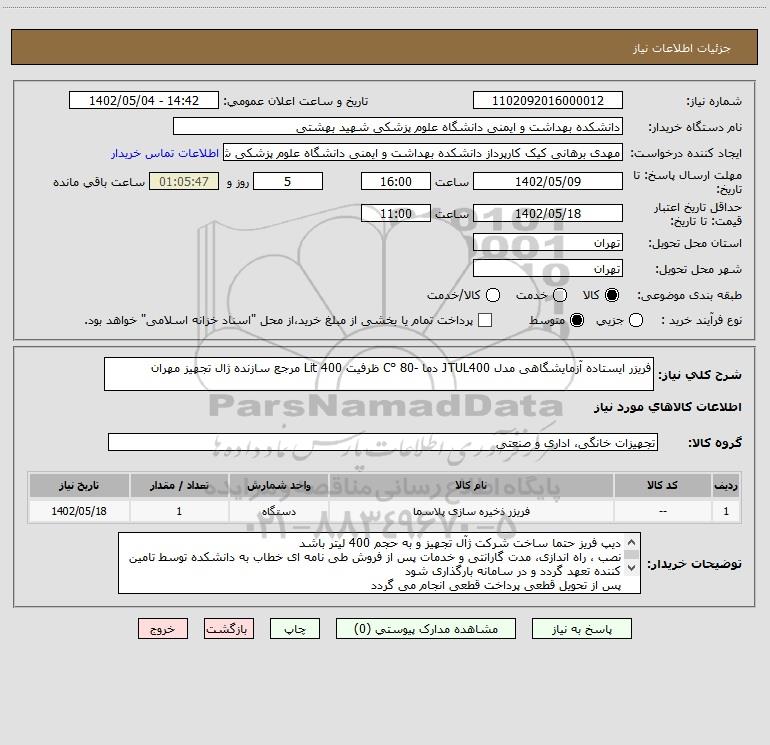Select the خدمت radio button
The height and width of the screenshot is (745, 770).
coord(560,295)
